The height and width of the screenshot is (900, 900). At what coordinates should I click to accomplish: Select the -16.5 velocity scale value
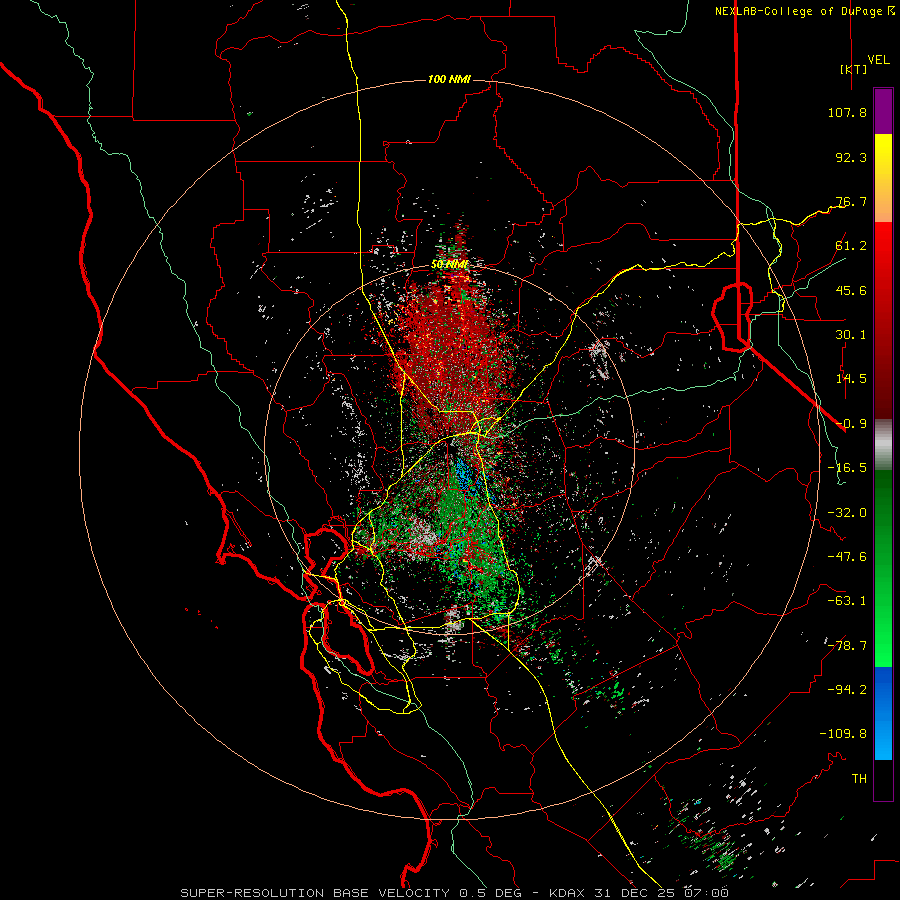click(x=847, y=468)
